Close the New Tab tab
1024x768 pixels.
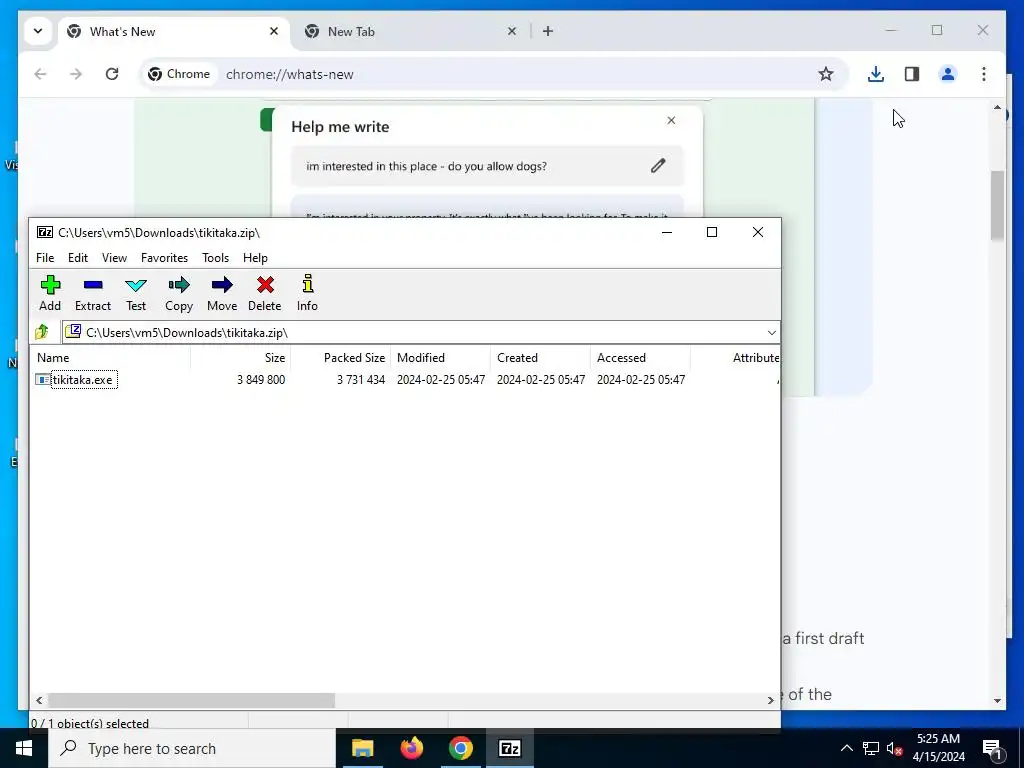pyautogui.click(x=511, y=31)
